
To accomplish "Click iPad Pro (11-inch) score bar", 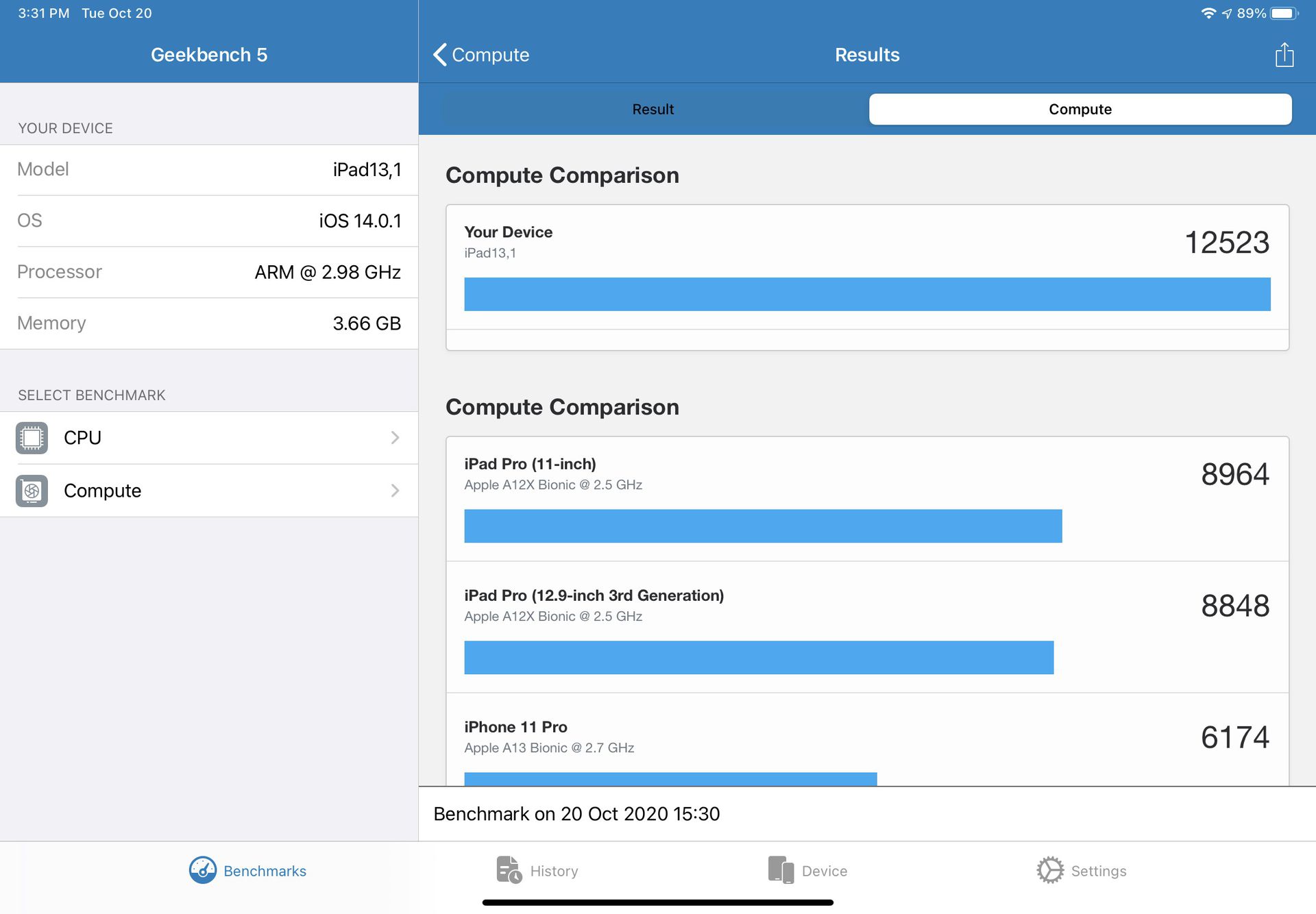I will pyautogui.click(x=763, y=526).
